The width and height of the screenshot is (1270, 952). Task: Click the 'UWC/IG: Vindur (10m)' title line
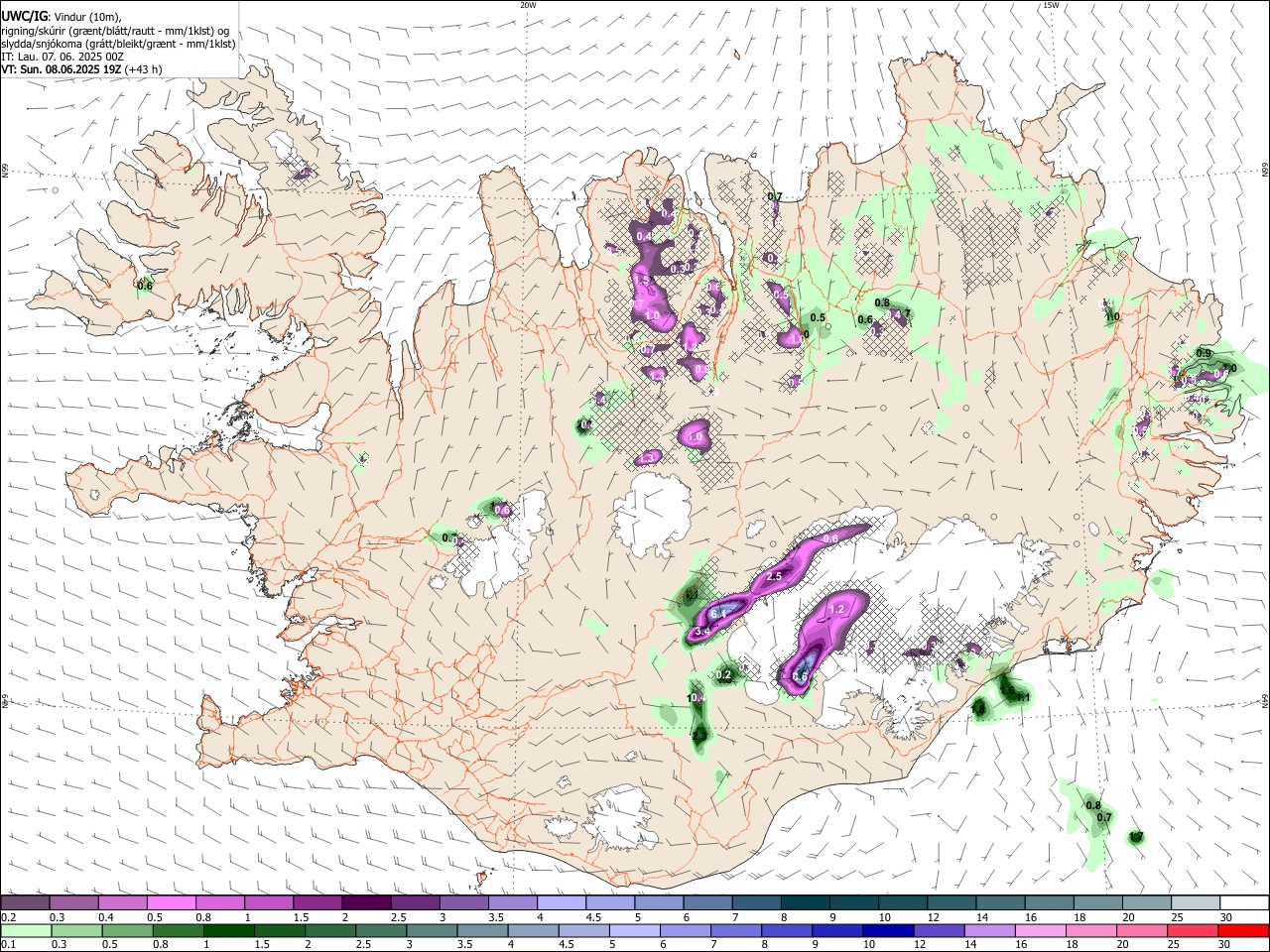[62, 17]
